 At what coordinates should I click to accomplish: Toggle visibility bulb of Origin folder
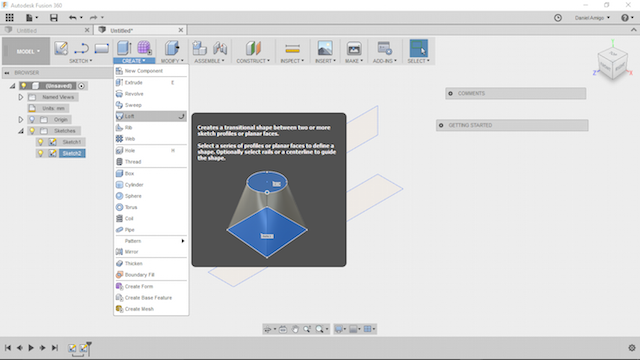pyautogui.click(x=32, y=120)
